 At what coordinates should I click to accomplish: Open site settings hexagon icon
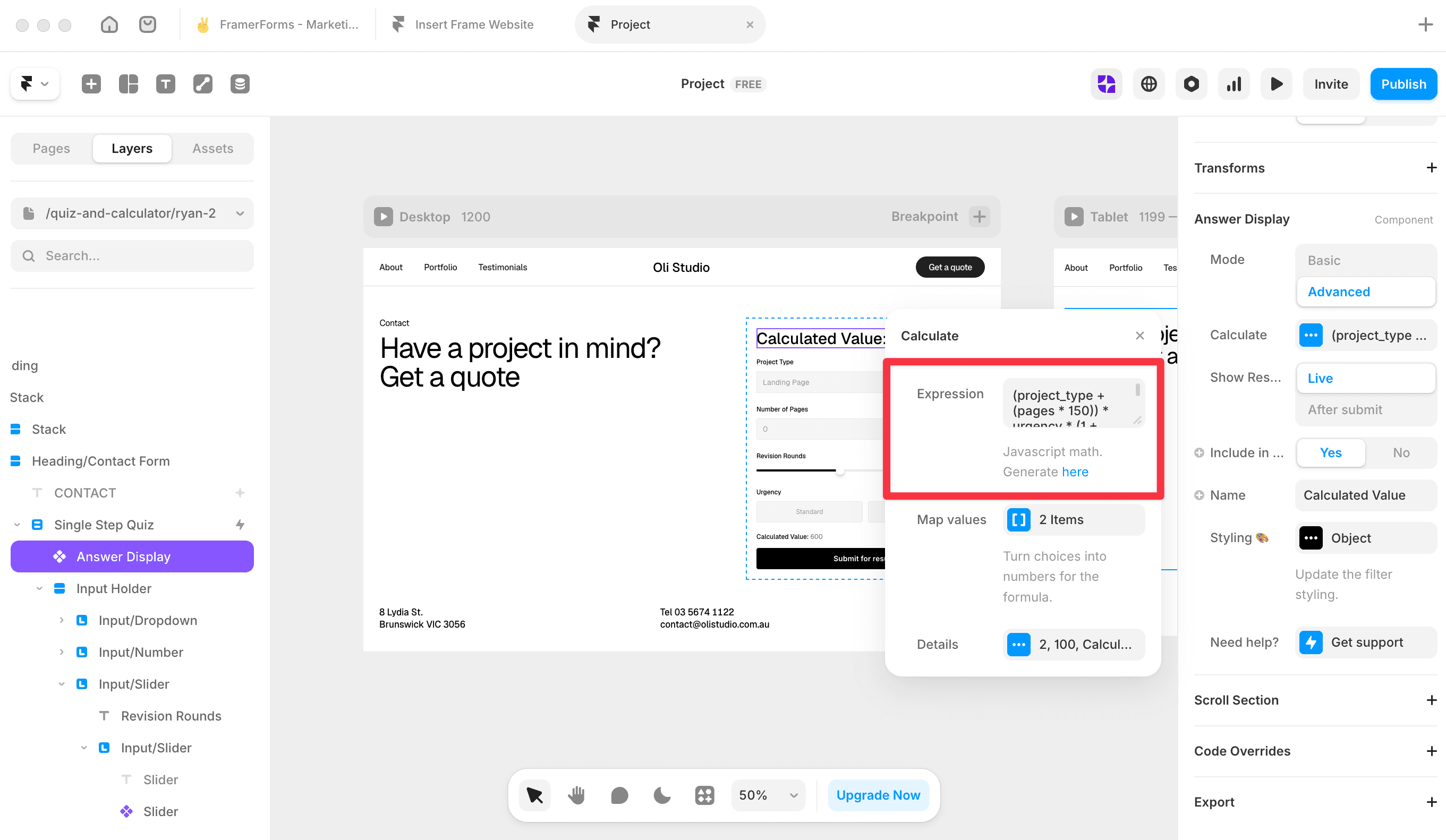tap(1191, 84)
